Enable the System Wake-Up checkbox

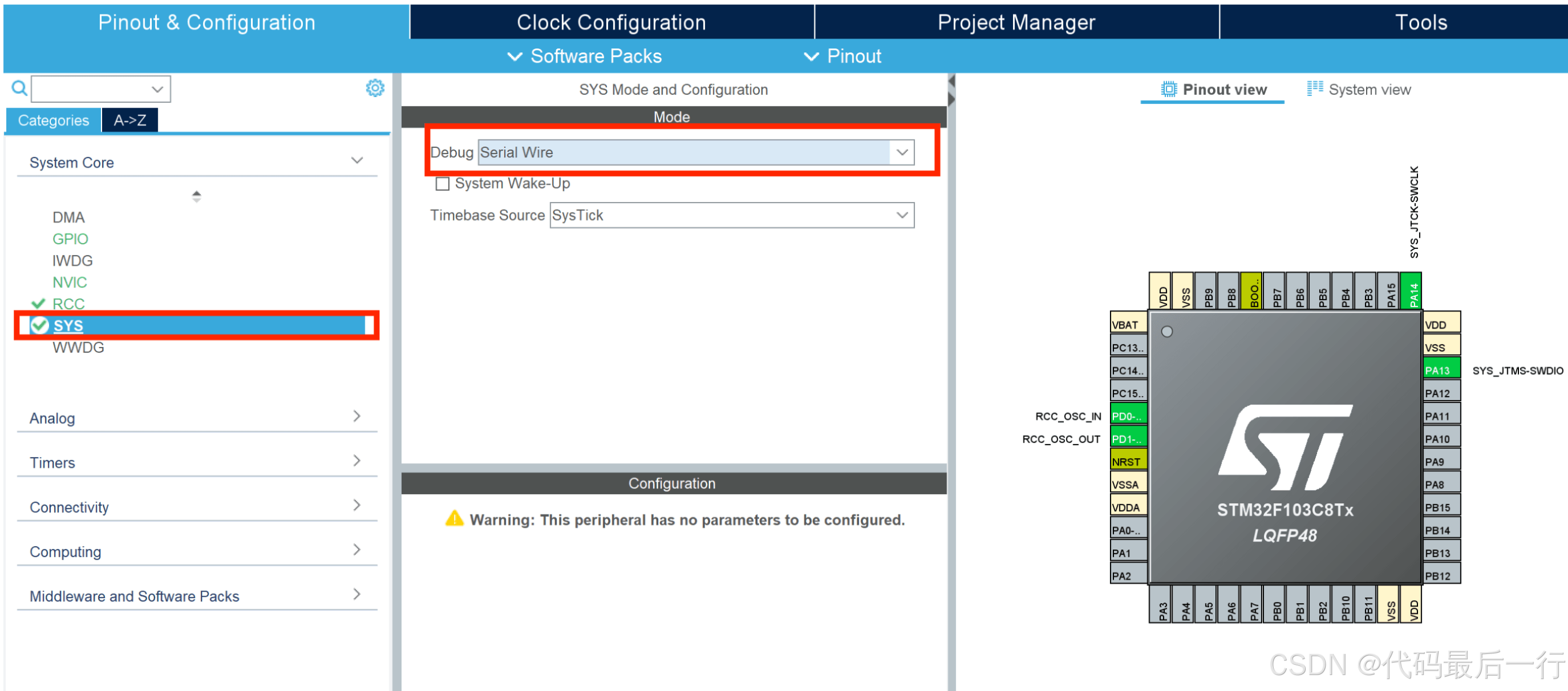pyautogui.click(x=443, y=184)
